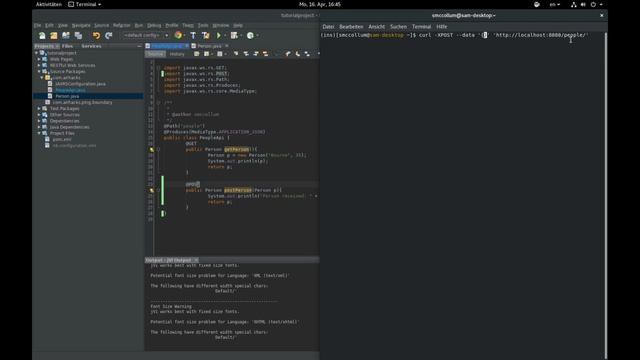
Task: Open the Datei menu in terminal
Action: [328, 27]
